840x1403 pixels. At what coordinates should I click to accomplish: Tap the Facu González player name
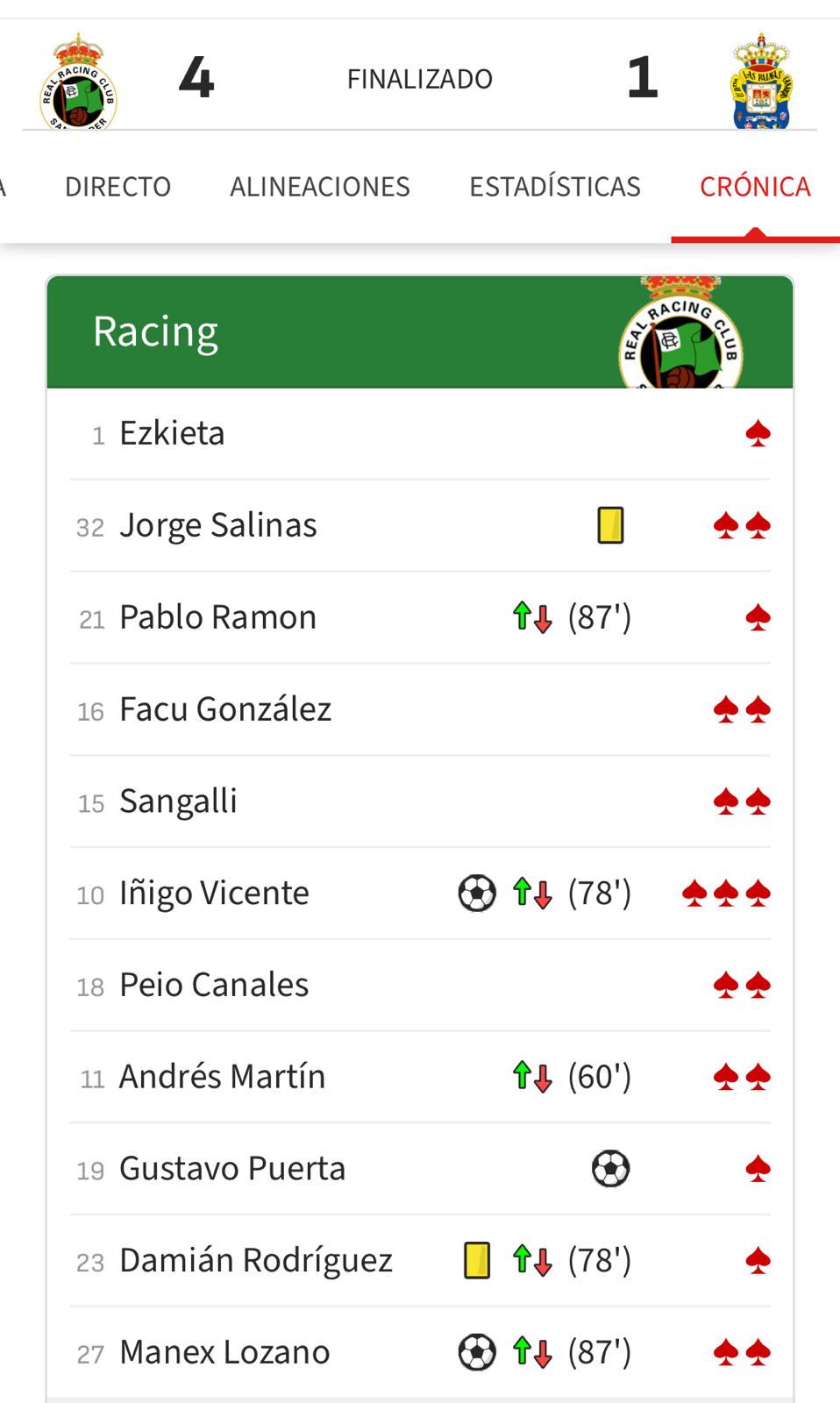(225, 709)
